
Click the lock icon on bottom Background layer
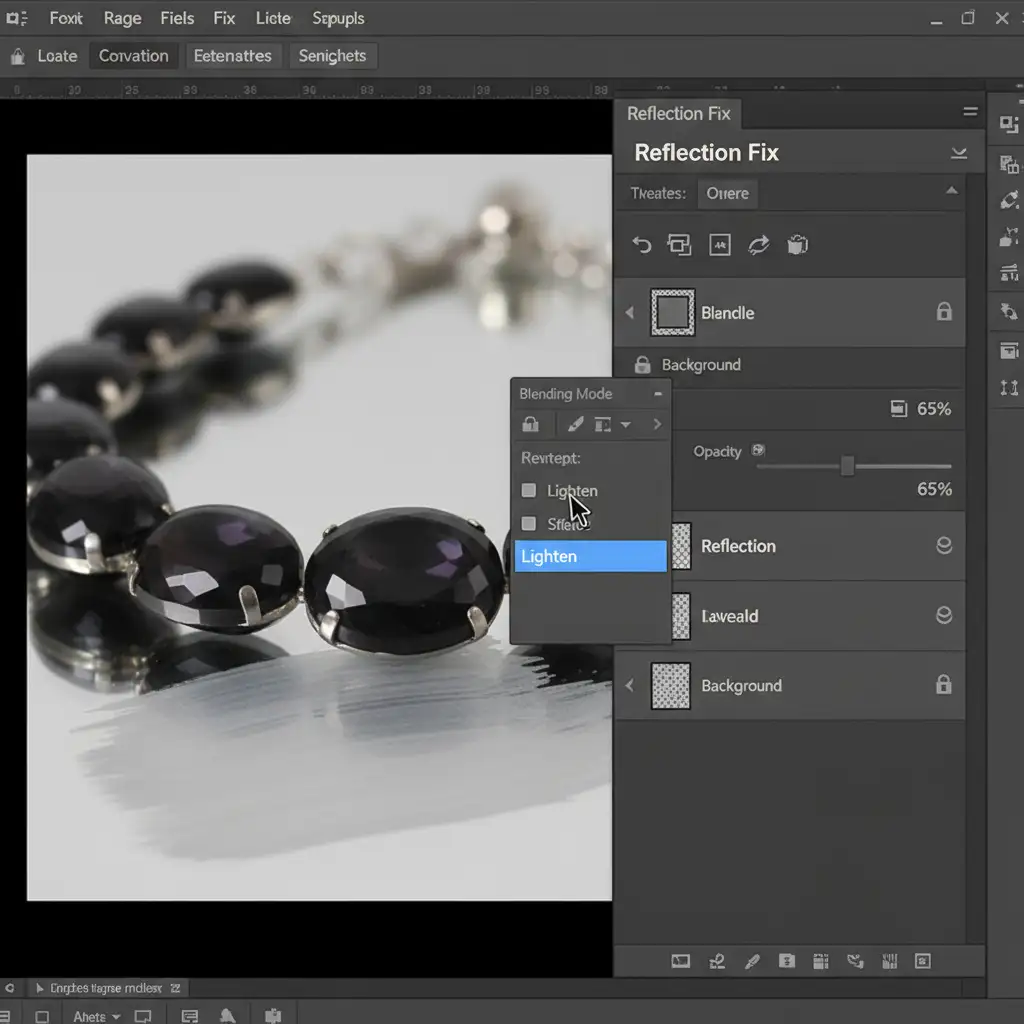coord(943,685)
